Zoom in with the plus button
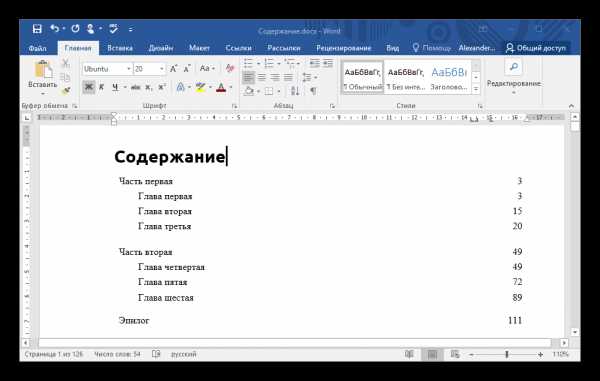Screen dimensions: 600x381 click(x=540, y=355)
